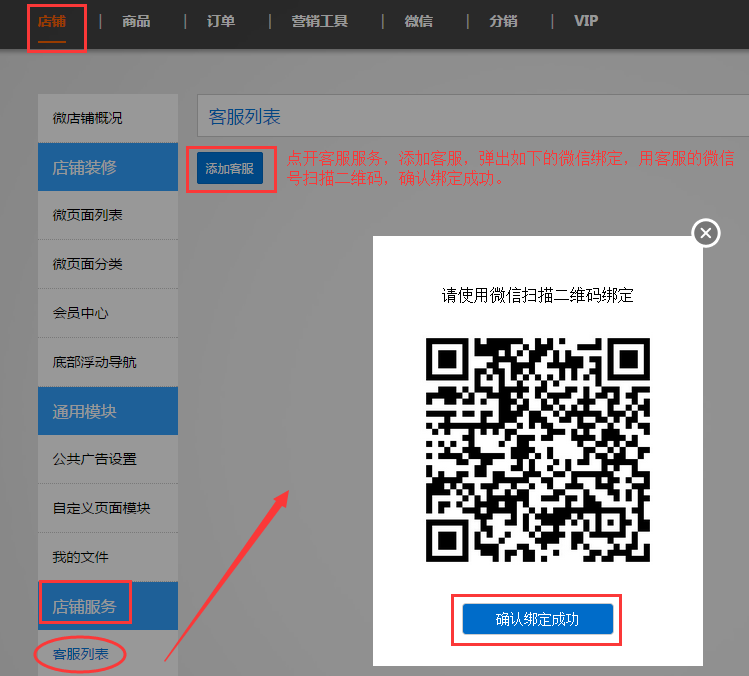
Task: Open 微页面列表 sidebar item
Action: coord(108,215)
